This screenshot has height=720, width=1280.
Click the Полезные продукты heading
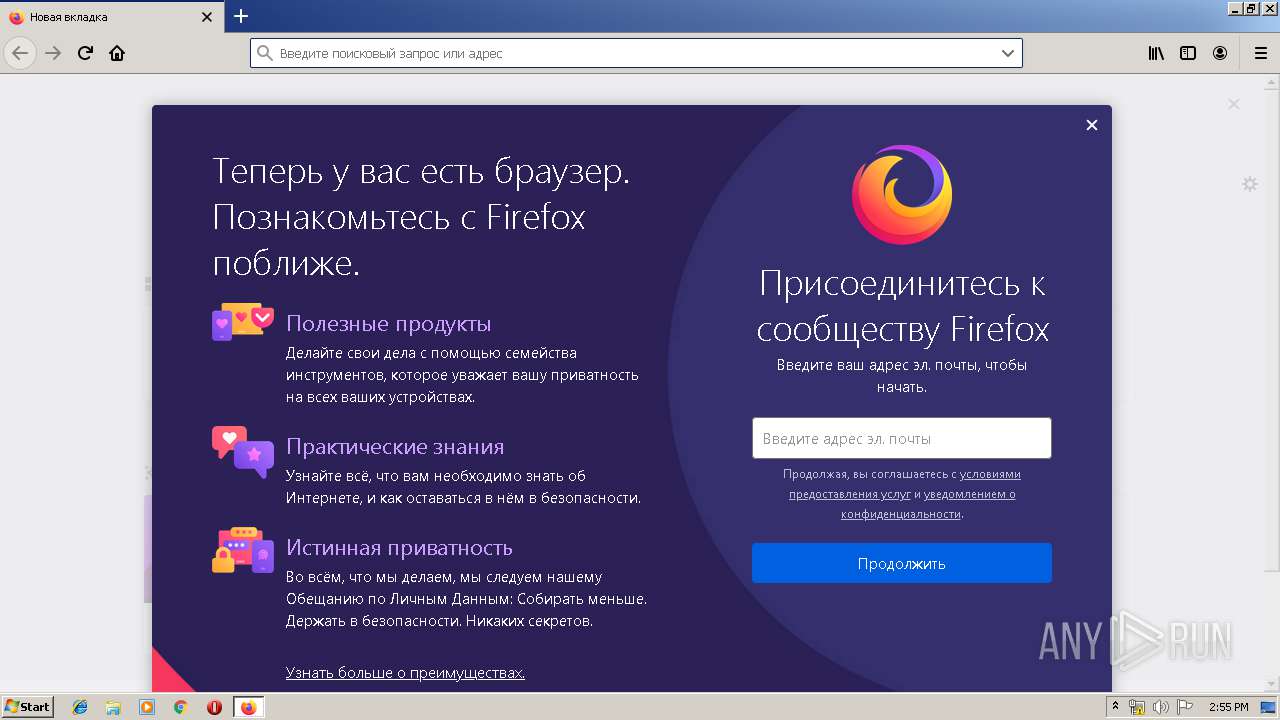coord(388,324)
